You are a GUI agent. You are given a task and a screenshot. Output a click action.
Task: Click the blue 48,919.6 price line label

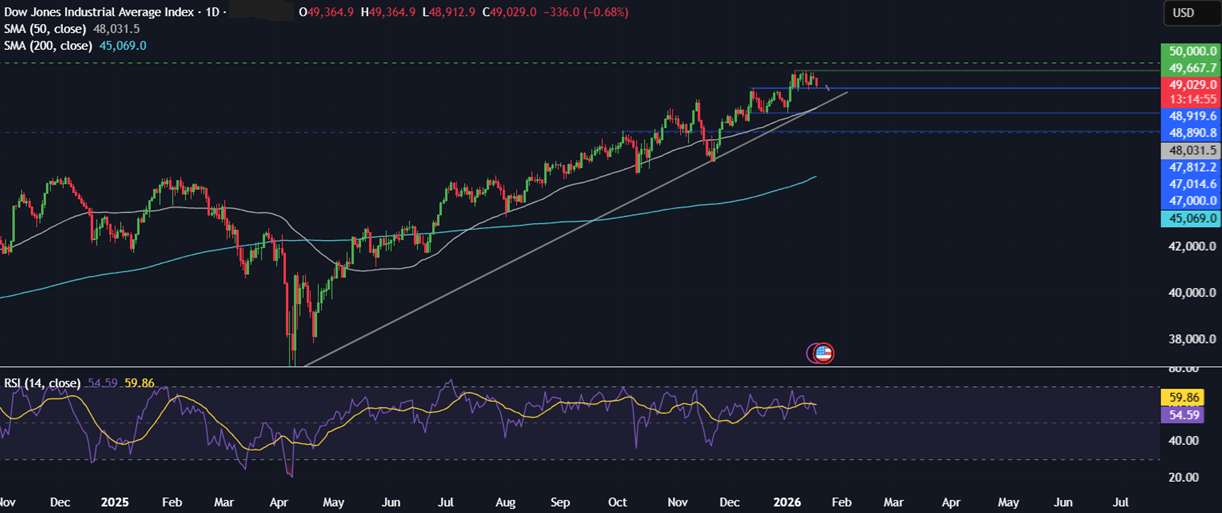(1190, 116)
